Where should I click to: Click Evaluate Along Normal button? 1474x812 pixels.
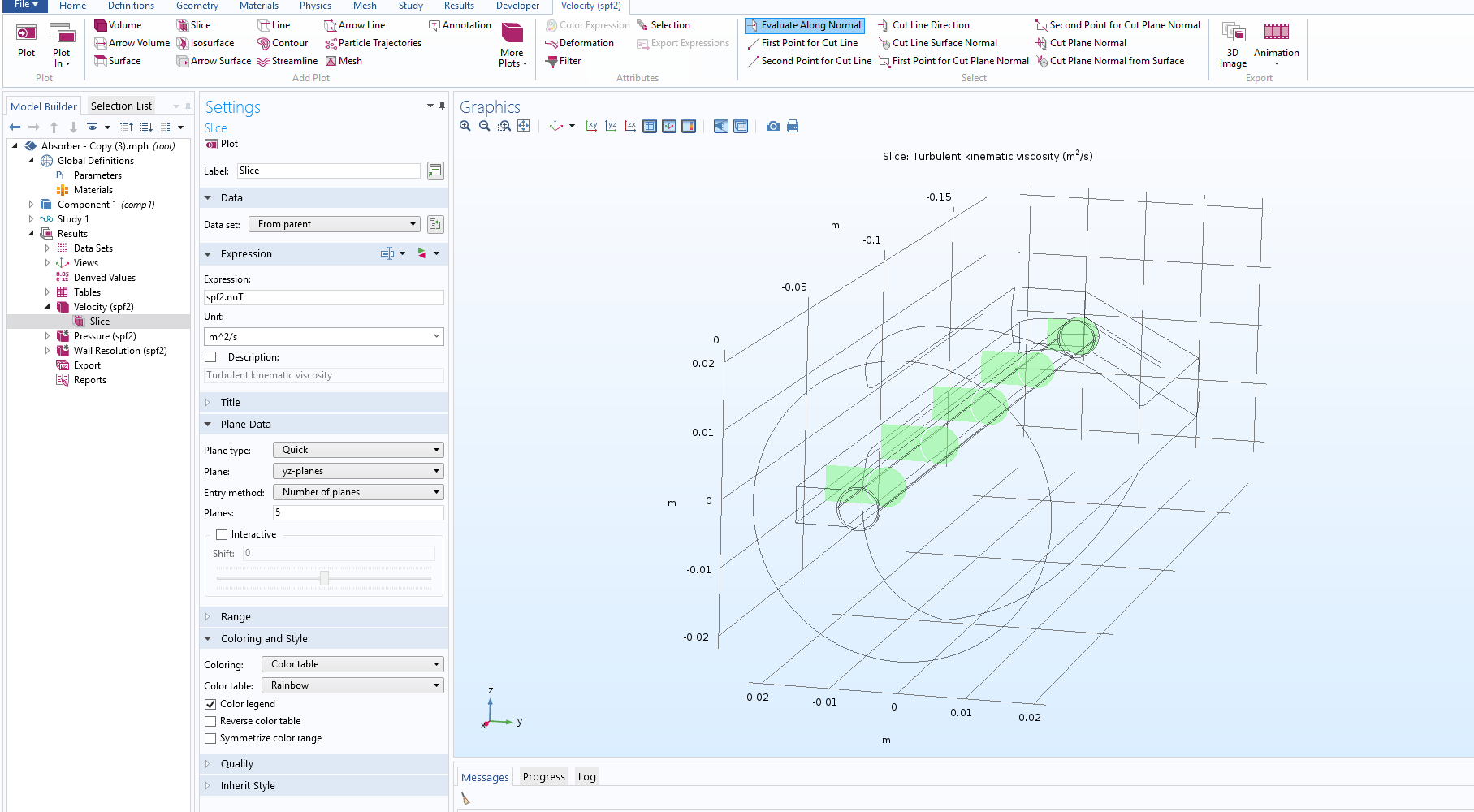(804, 25)
